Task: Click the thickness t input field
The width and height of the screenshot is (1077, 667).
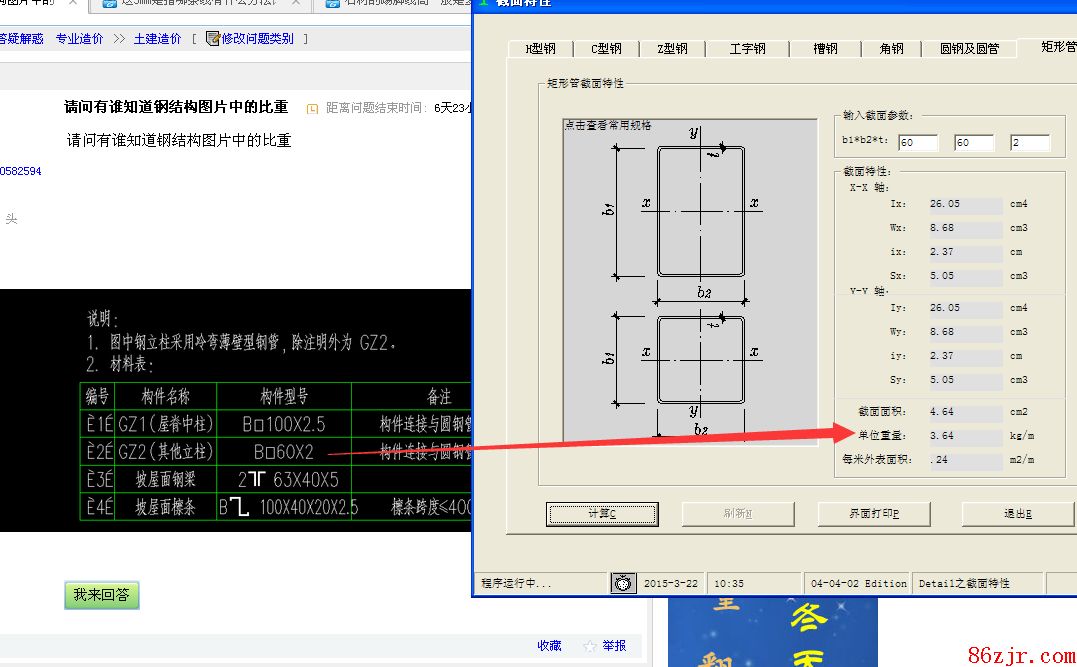Action: (1030, 143)
